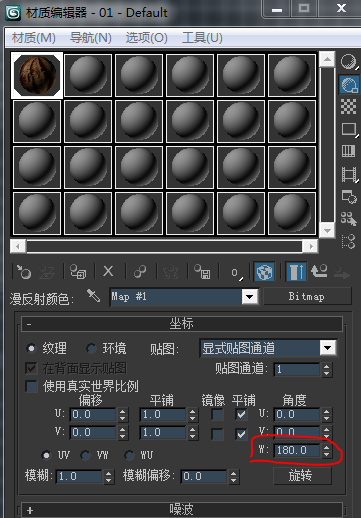Click the Get Material icon
Viewport: 361px width, 518px height.
coord(23,272)
